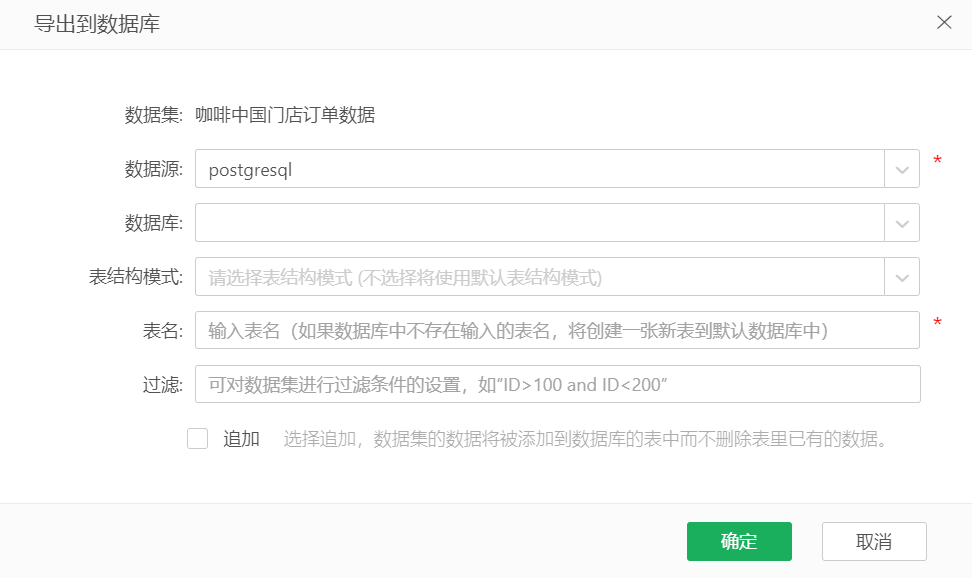
Task: Click the dataset name 咖啡中国门店订单数据
Action: pyautogui.click(x=285, y=115)
